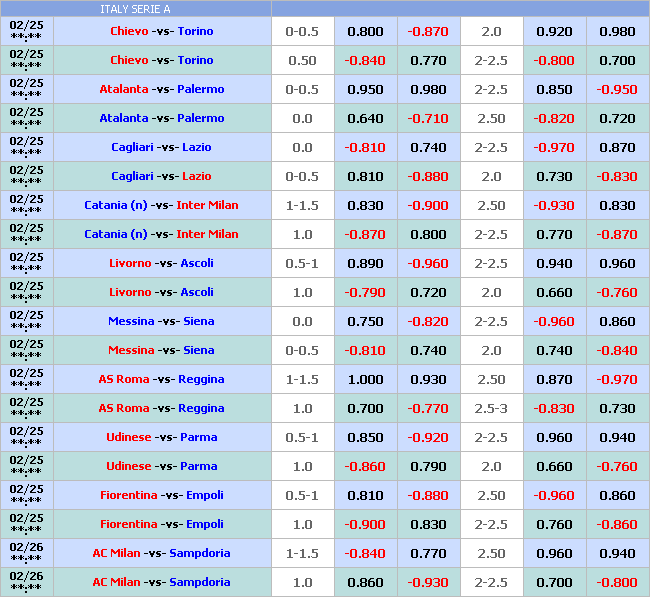Click -0.880 odds for Cagliari vs Lazio
This screenshot has width=650, height=597.
click(428, 176)
